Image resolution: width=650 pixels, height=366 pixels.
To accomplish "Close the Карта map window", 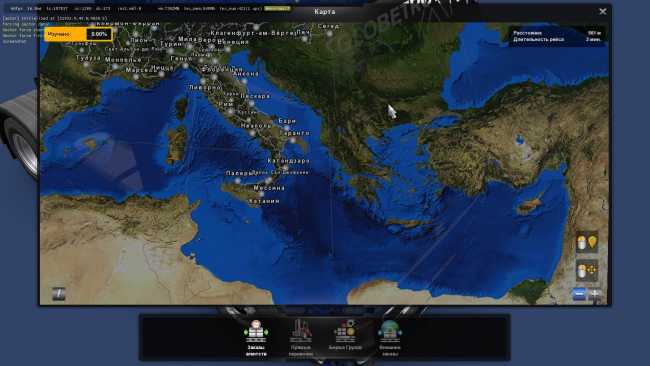I will (603, 12).
